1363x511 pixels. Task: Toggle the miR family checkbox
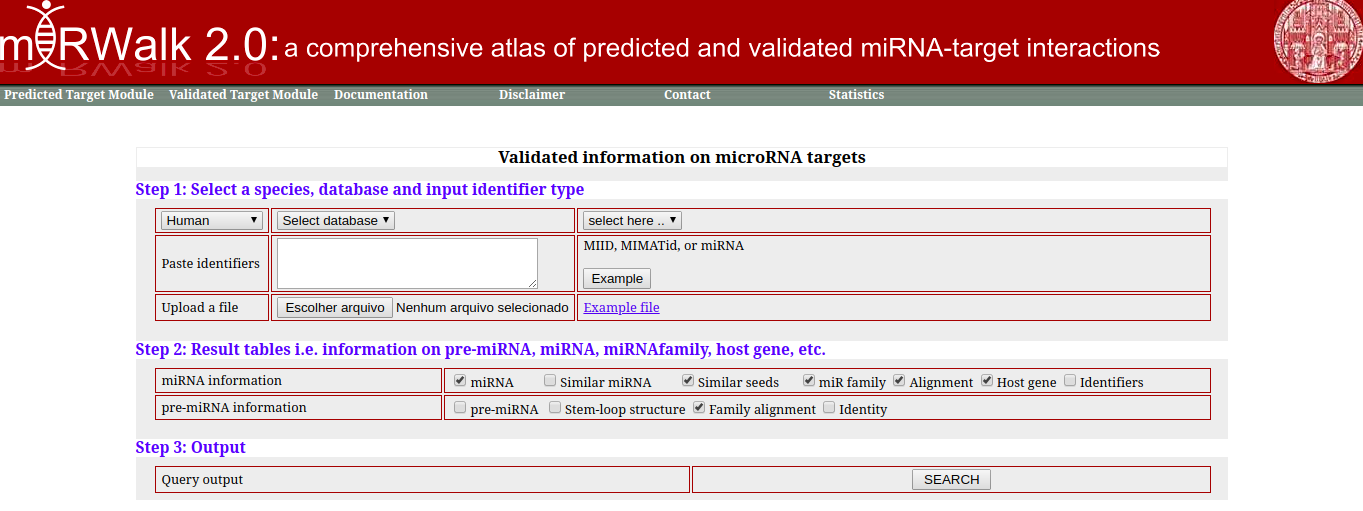[x=809, y=381]
